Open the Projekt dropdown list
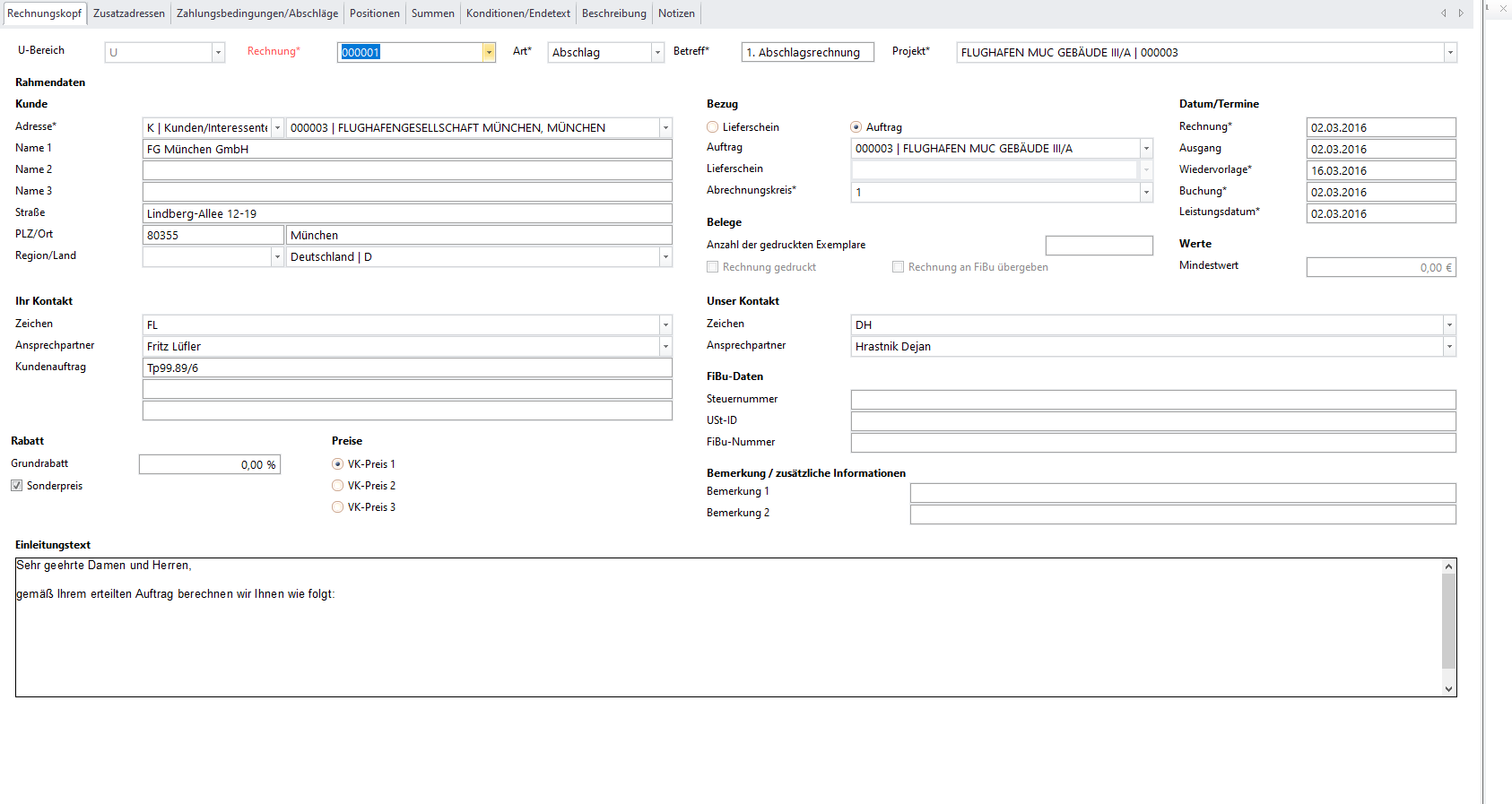The height and width of the screenshot is (804, 1512). click(1449, 53)
